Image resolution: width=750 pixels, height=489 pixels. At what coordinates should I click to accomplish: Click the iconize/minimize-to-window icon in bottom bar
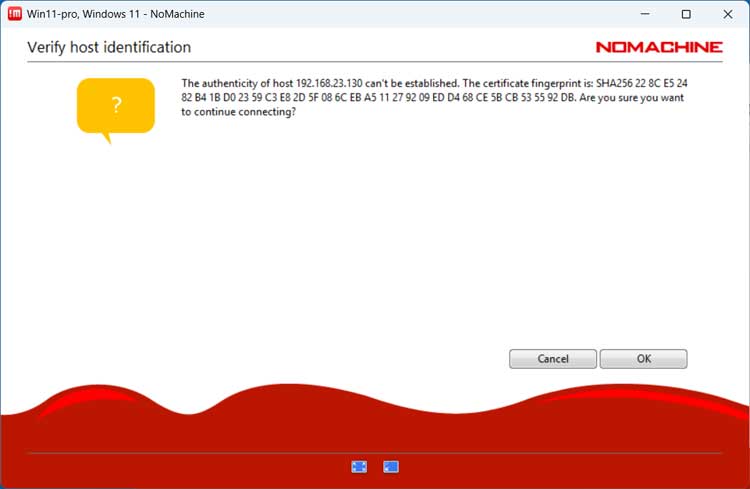391,467
